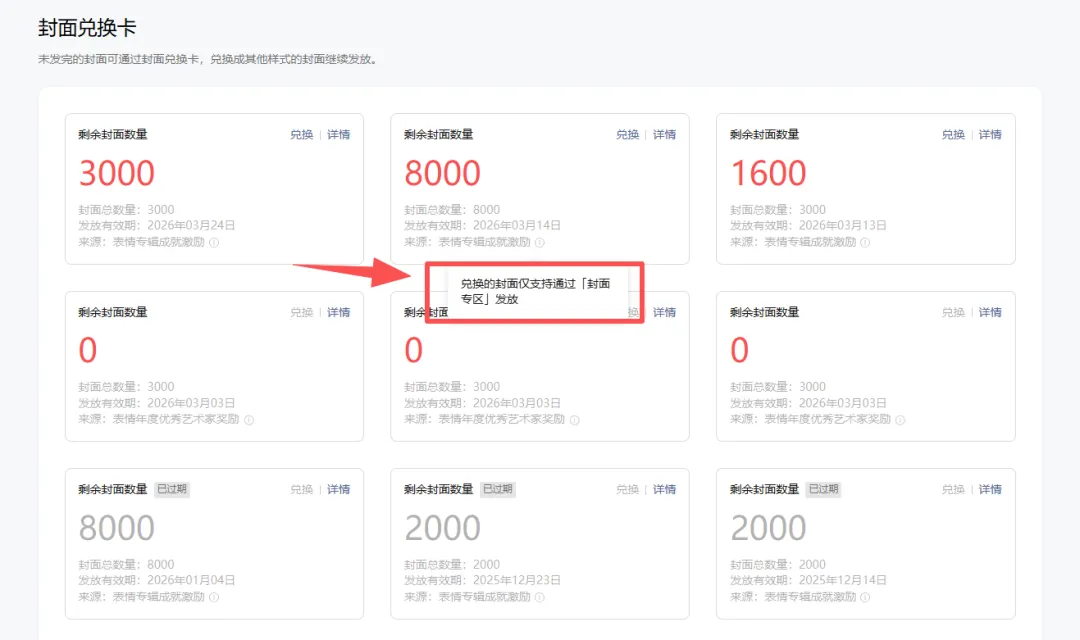Click 已过期 badge on the 2025年12月14日 card
Image resolution: width=1080 pixels, height=640 pixels.
823,489
